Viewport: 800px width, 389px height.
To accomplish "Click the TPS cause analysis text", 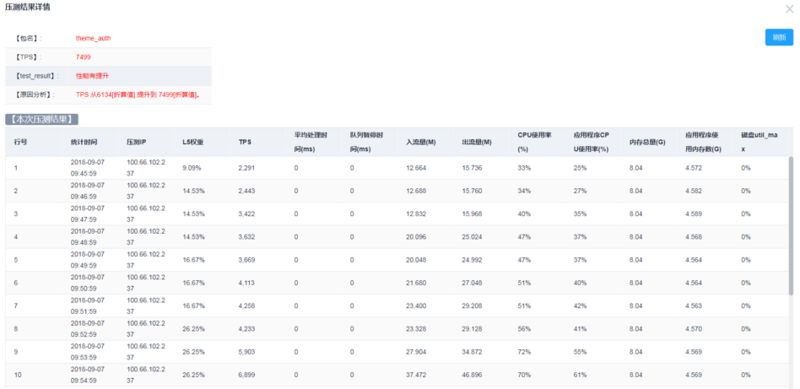I will 137,94.
